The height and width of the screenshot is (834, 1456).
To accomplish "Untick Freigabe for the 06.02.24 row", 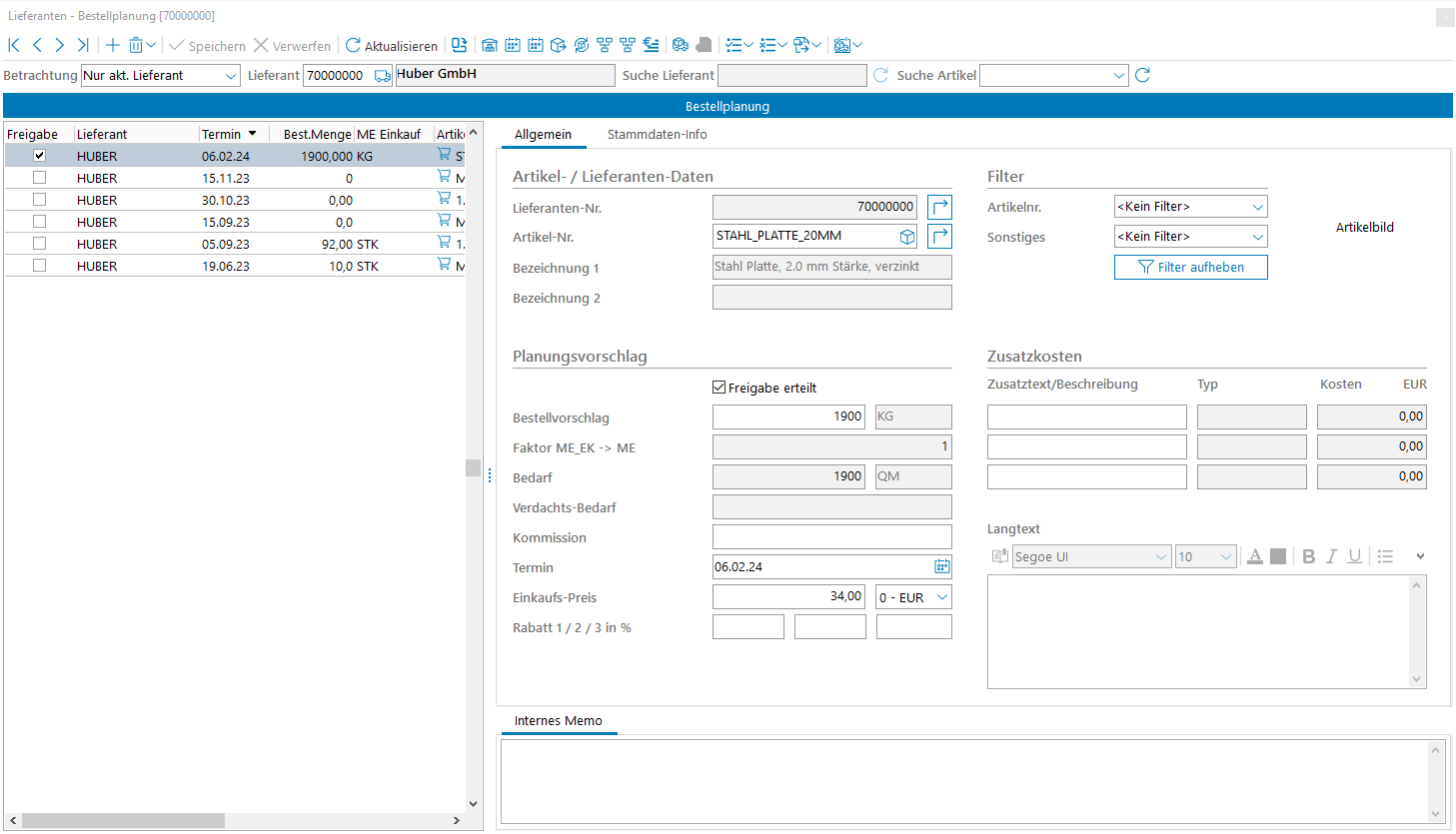I will tap(40, 156).
